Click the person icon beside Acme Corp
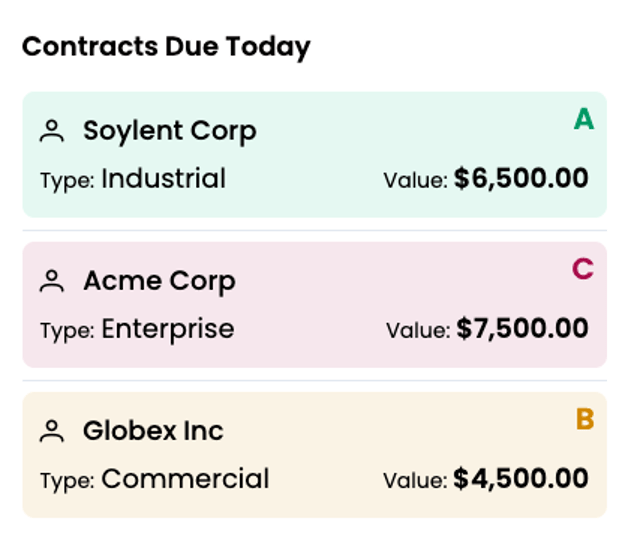Viewport: 632px width, 536px height. (52, 281)
